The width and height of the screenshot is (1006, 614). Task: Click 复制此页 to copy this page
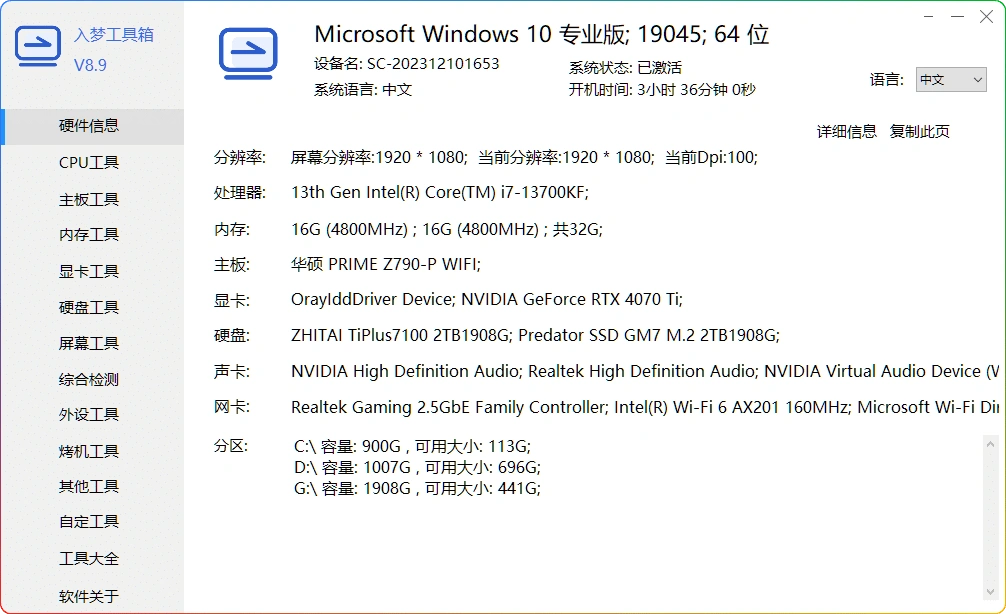[x=918, y=131]
